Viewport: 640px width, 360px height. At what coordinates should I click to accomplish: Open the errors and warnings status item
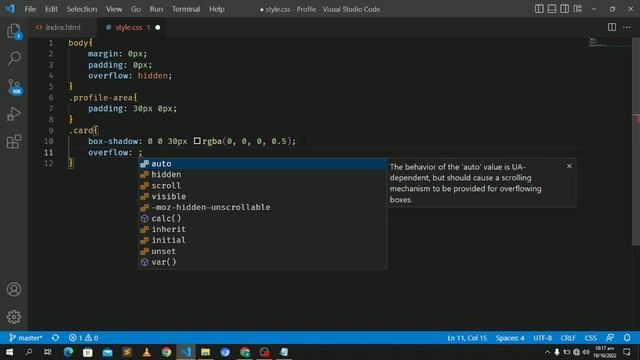tap(84, 338)
